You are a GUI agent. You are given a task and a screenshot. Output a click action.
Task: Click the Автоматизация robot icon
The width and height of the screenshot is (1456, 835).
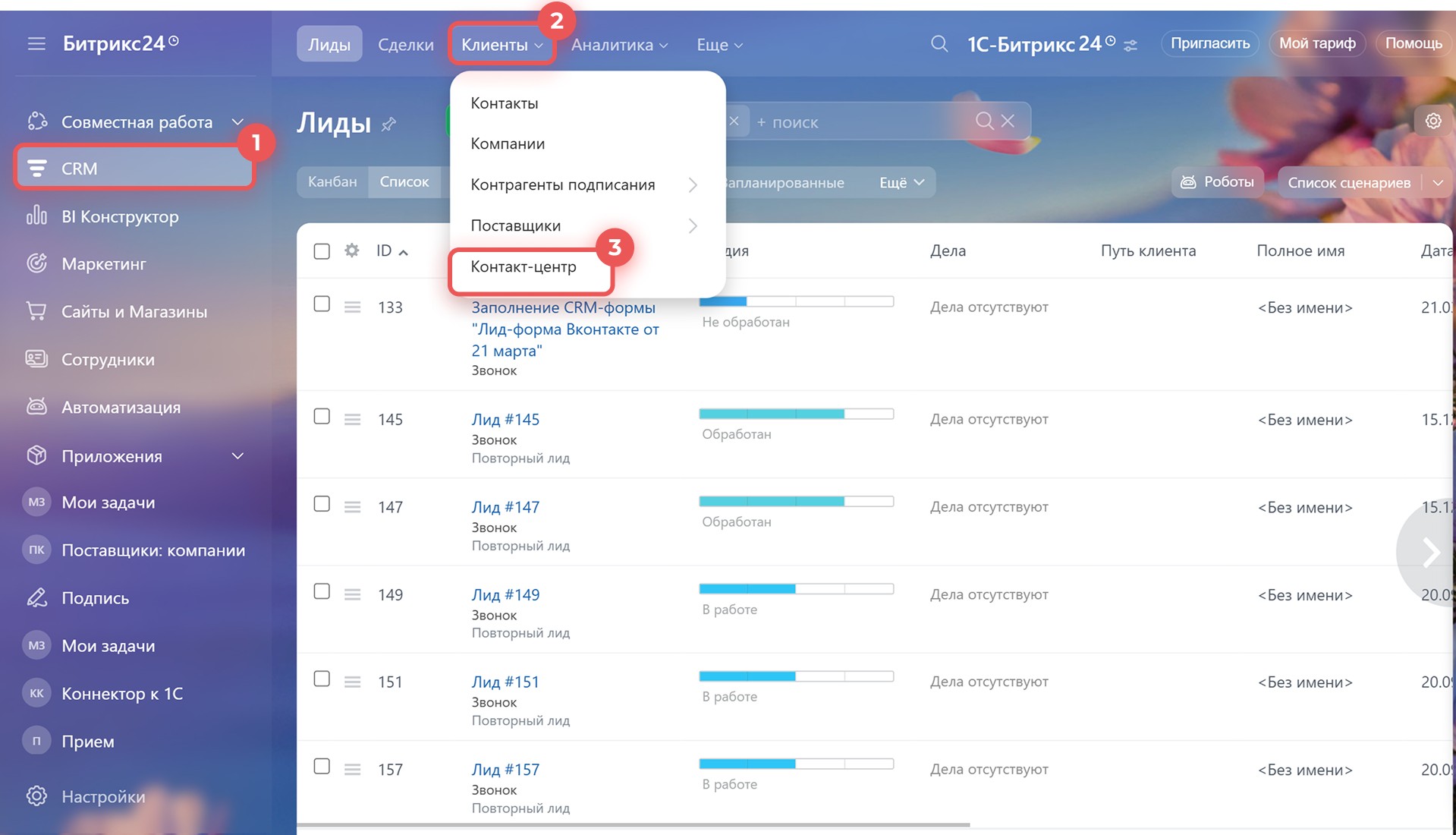click(36, 407)
